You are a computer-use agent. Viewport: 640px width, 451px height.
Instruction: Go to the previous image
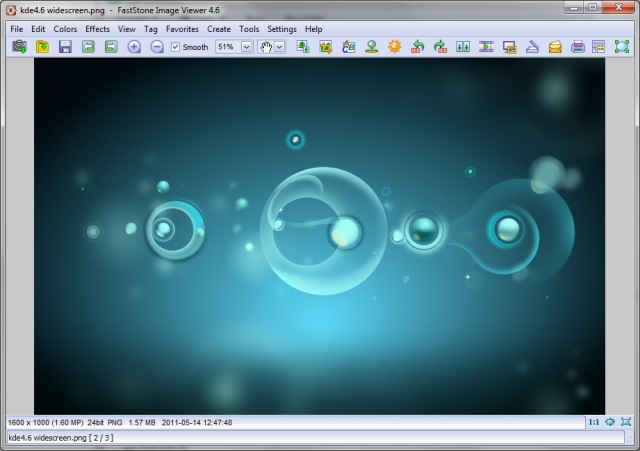[88, 47]
